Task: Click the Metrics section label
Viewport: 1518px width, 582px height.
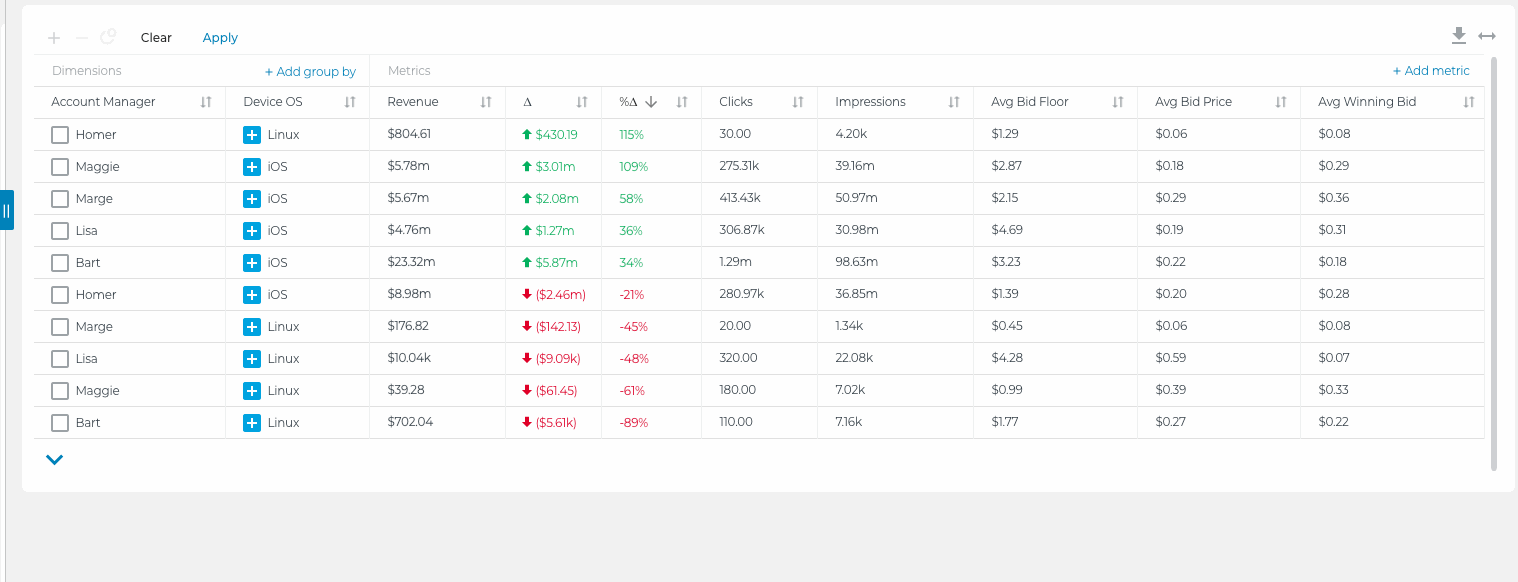Action: [409, 71]
